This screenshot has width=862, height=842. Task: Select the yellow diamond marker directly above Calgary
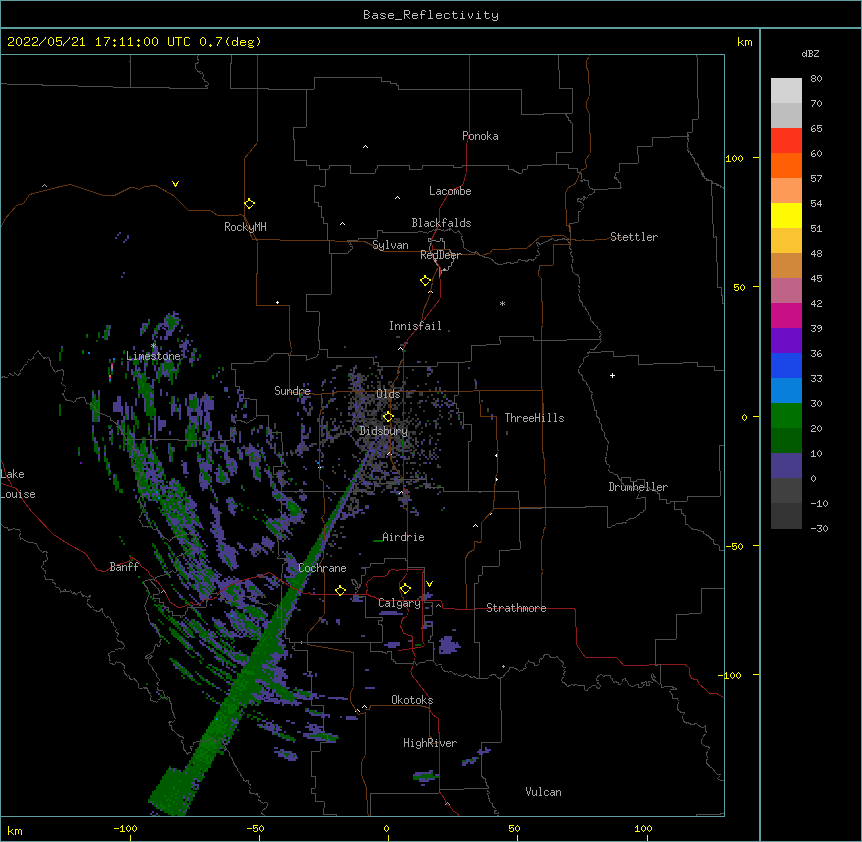tap(405, 589)
